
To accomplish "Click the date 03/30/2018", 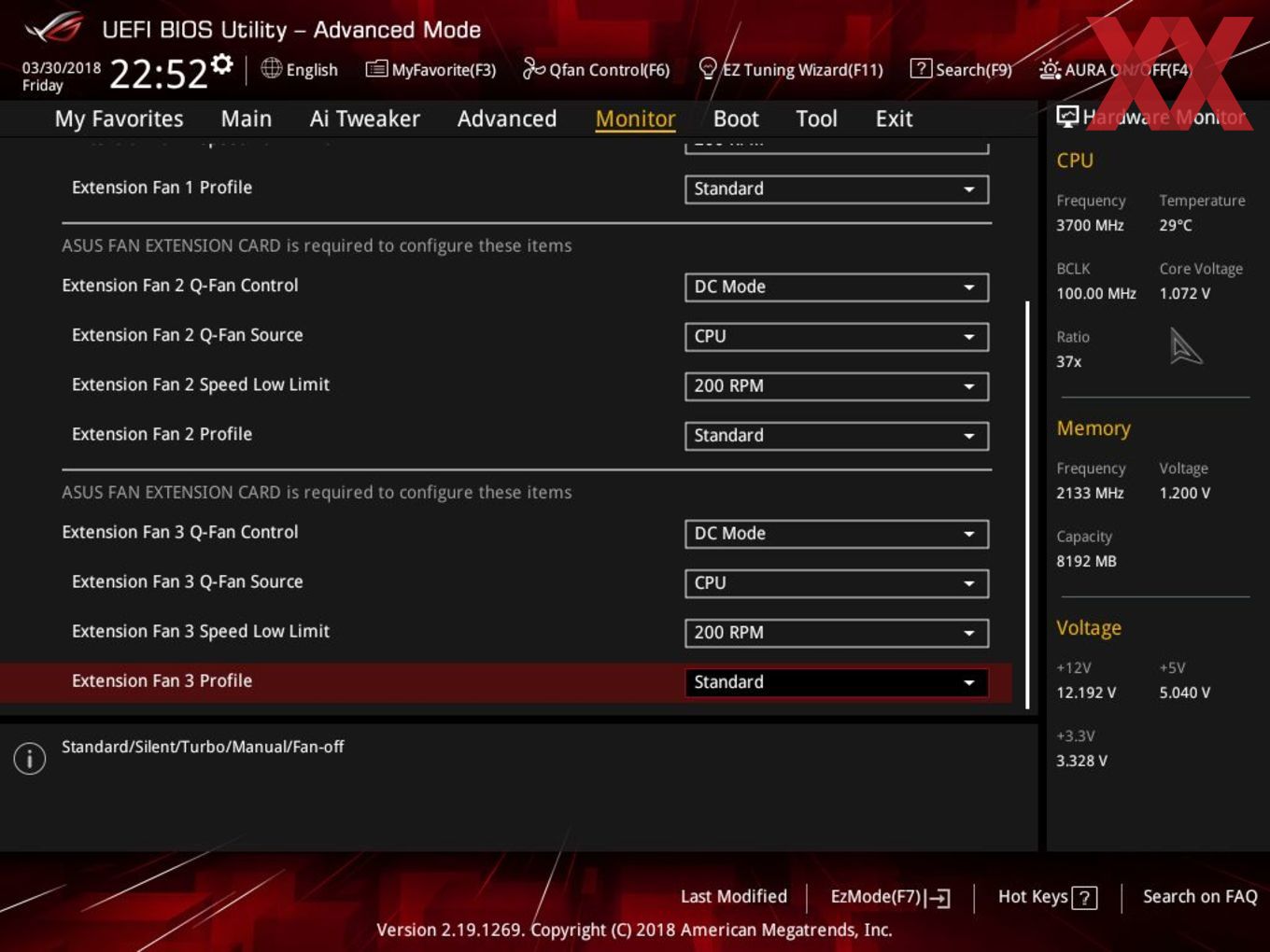I will click(x=62, y=68).
